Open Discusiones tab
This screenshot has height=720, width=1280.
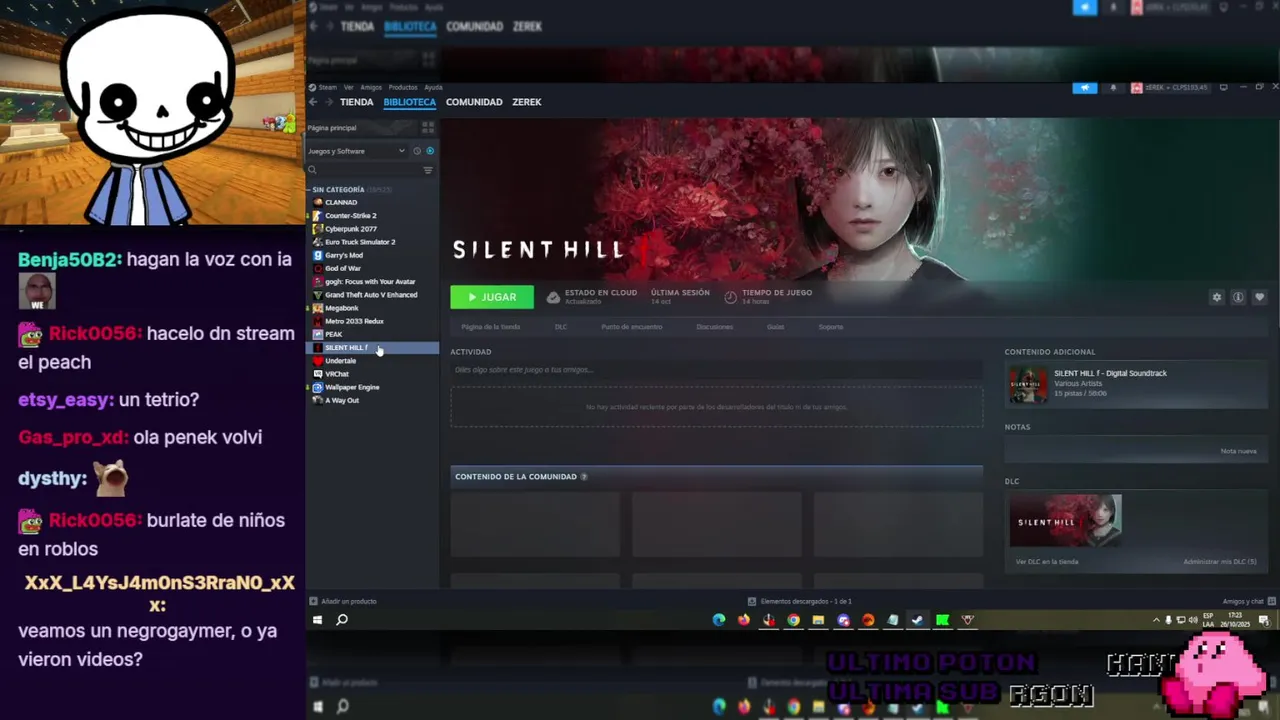[714, 327]
